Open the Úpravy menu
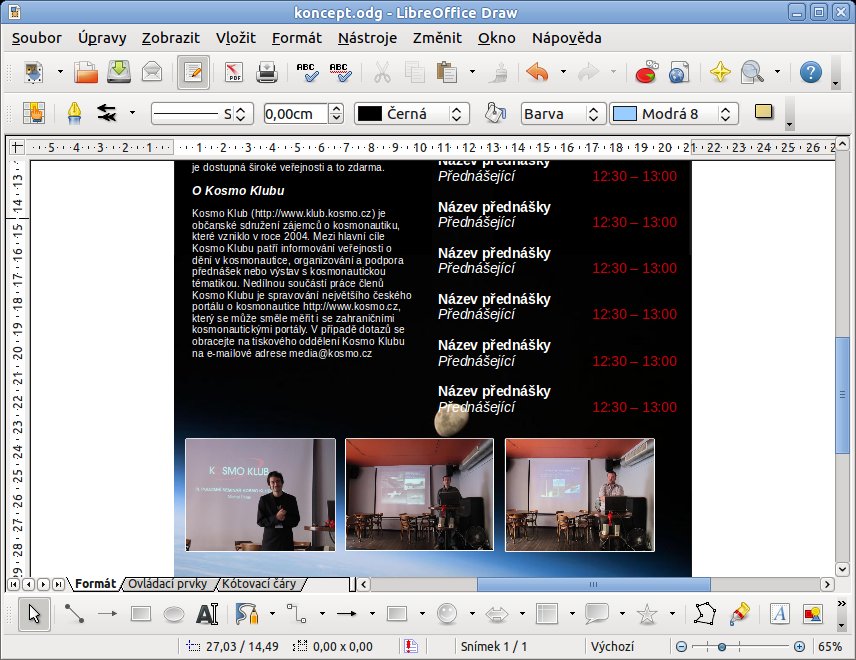856x660 pixels. pos(102,38)
